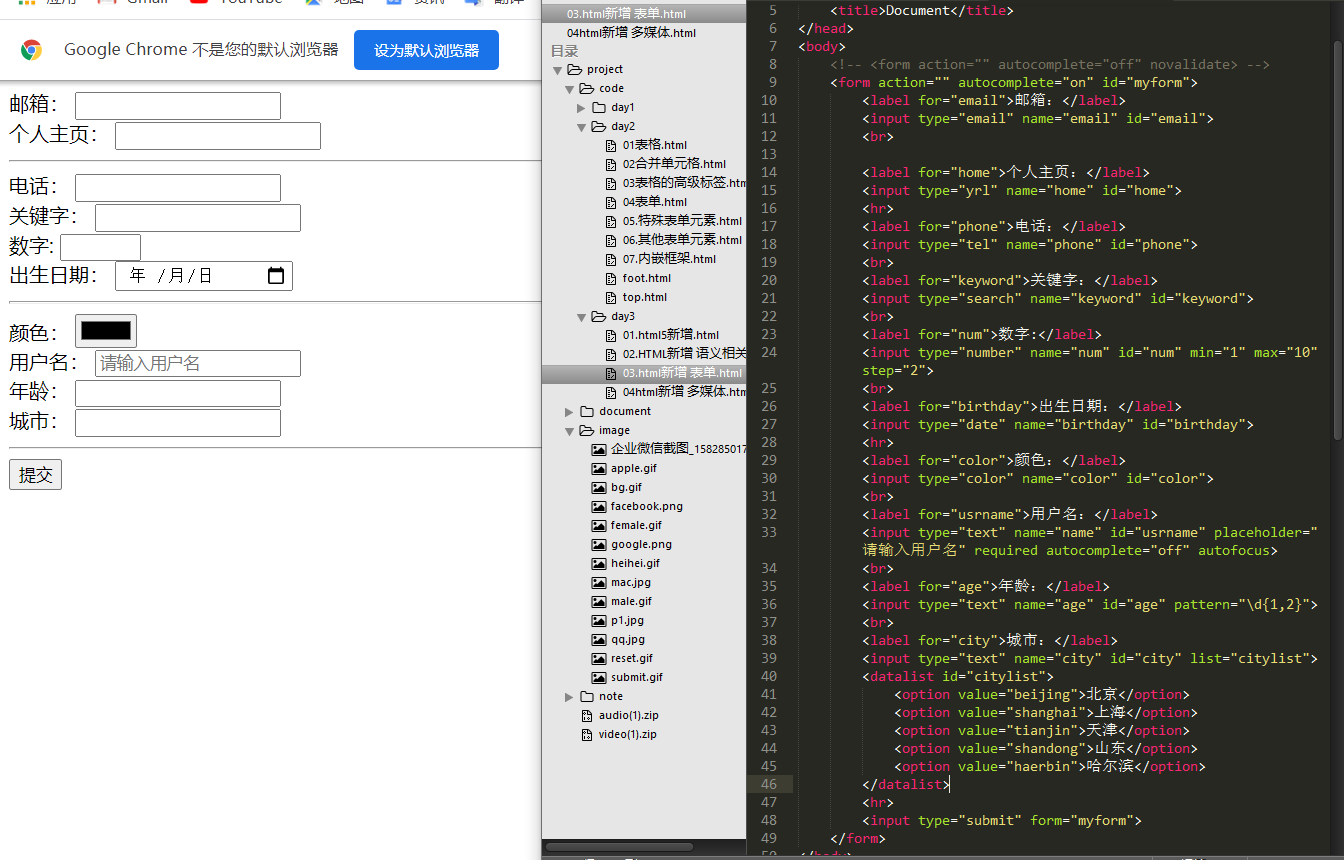Click the image icon of qq.jpg
Viewport: 1344px width, 860px height.
coord(599,640)
